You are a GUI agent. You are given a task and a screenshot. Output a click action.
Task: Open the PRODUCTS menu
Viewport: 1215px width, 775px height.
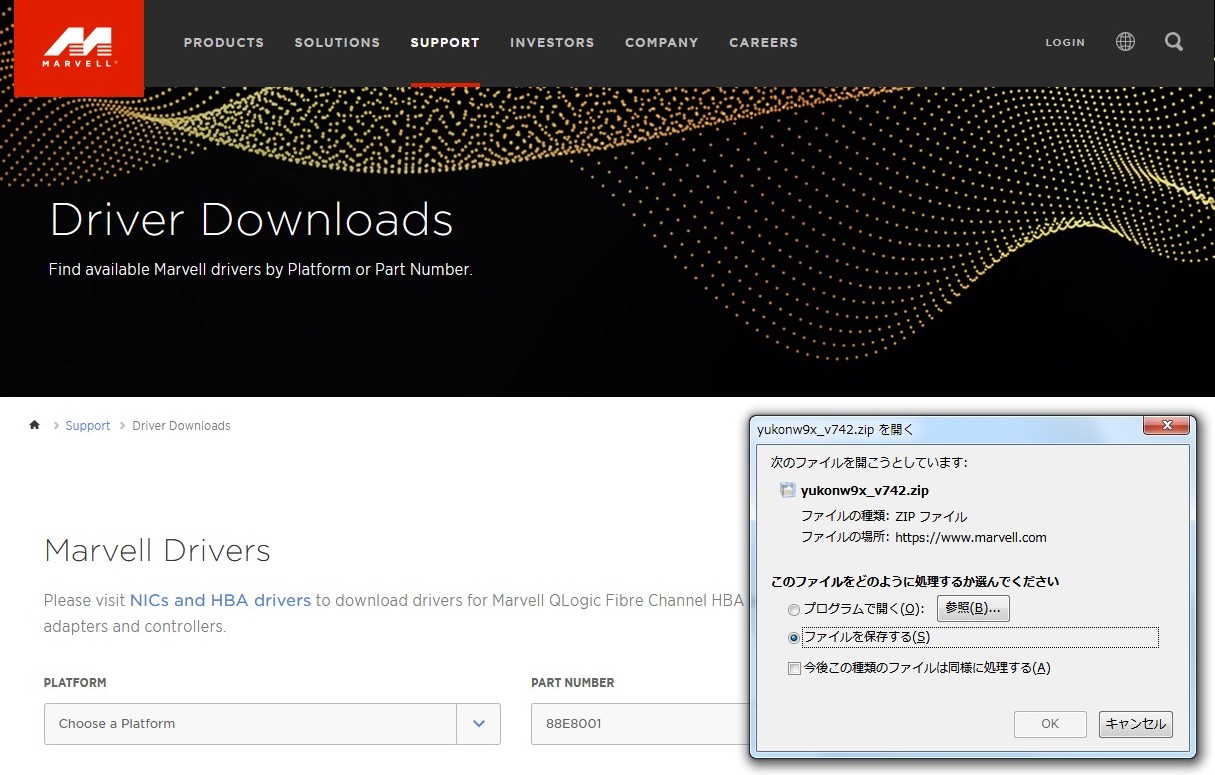[x=224, y=42]
